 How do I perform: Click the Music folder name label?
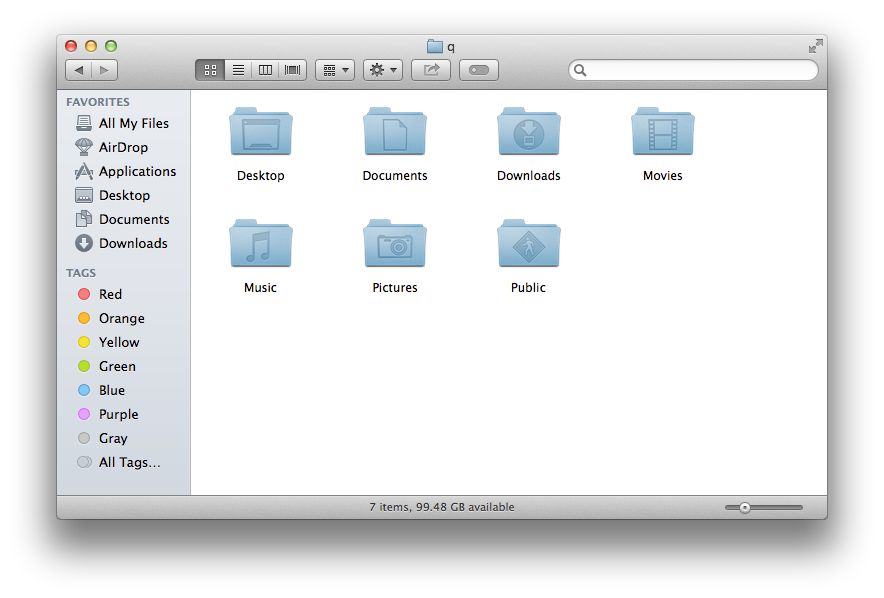tap(260, 288)
